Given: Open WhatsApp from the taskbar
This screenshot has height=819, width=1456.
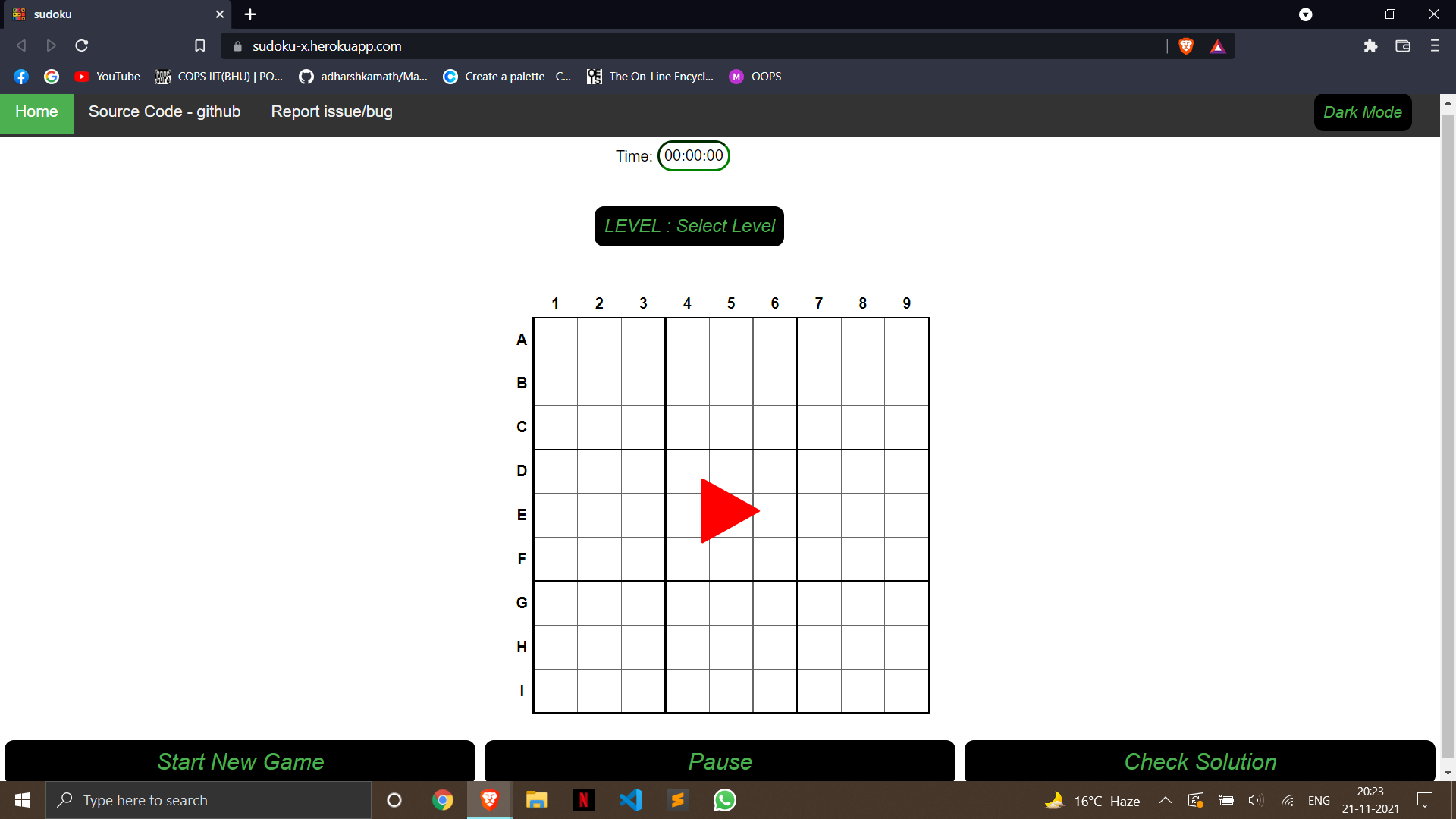Looking at the screenshot, I should point(725,800).
